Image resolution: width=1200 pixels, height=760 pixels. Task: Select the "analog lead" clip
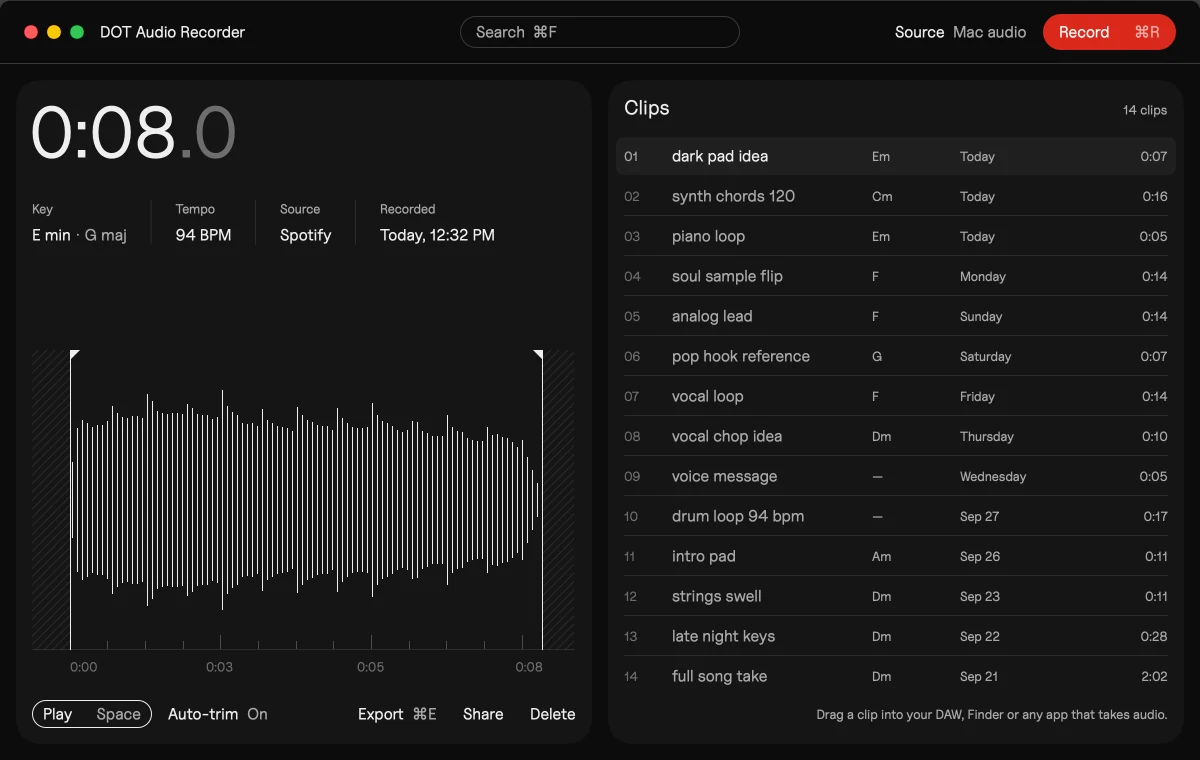point(896,316)
